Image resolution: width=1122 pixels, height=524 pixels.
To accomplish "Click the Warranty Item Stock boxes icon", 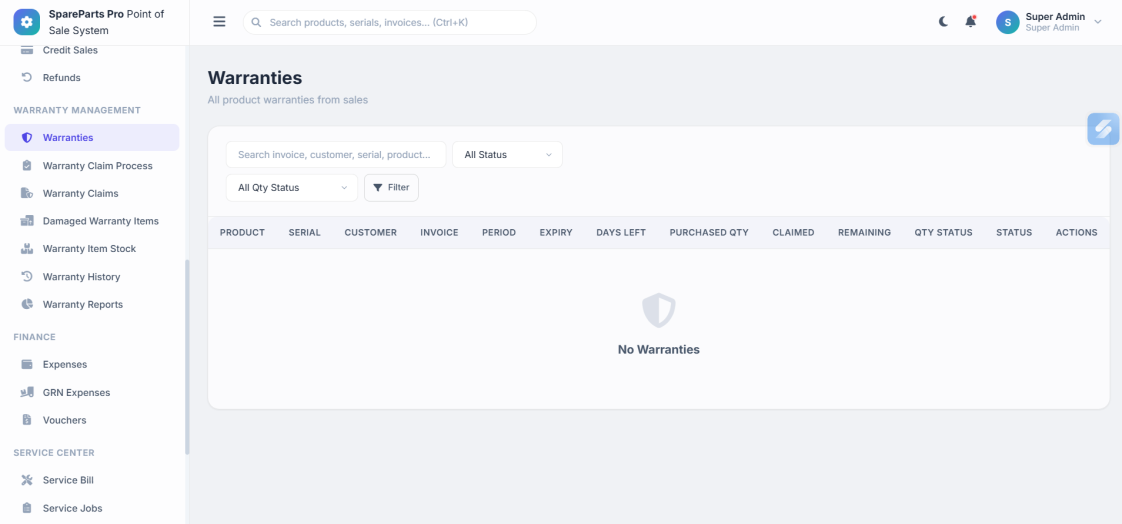I will [x=27, y=249].
